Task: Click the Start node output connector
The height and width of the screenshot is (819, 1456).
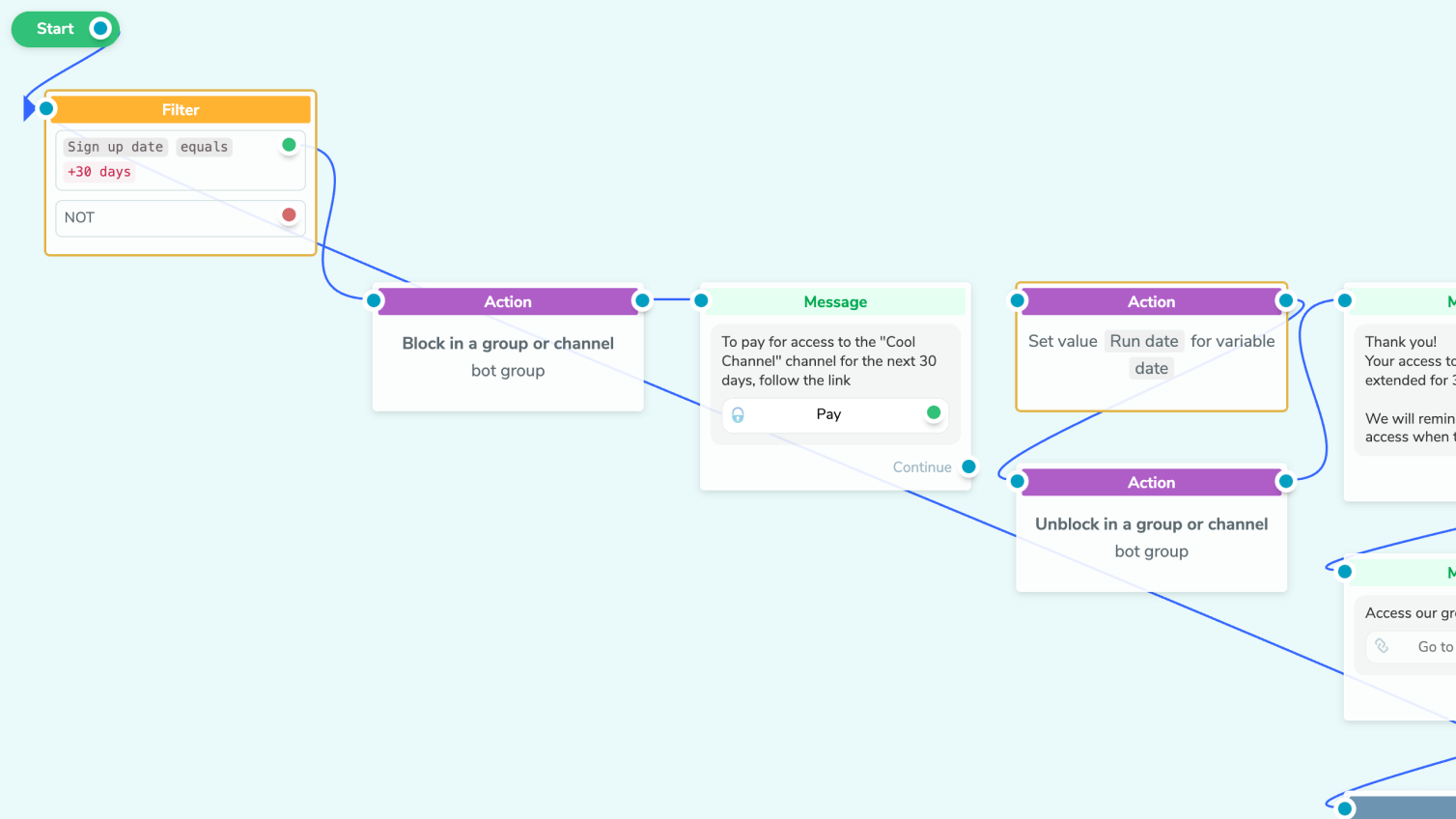Action: pos(100,29)
